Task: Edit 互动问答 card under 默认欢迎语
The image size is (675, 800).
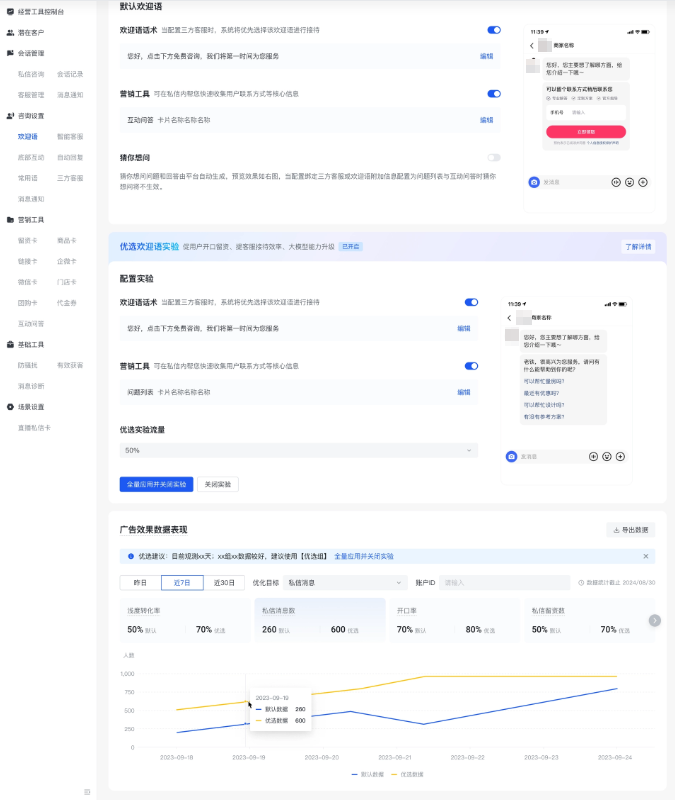Action: [x=487, y=120]
